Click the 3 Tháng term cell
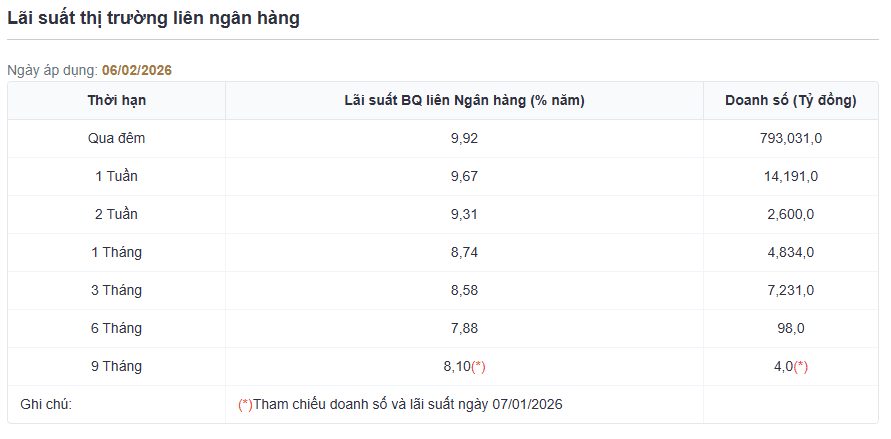This screenshot has width=891, height=439. coord(116,291)
